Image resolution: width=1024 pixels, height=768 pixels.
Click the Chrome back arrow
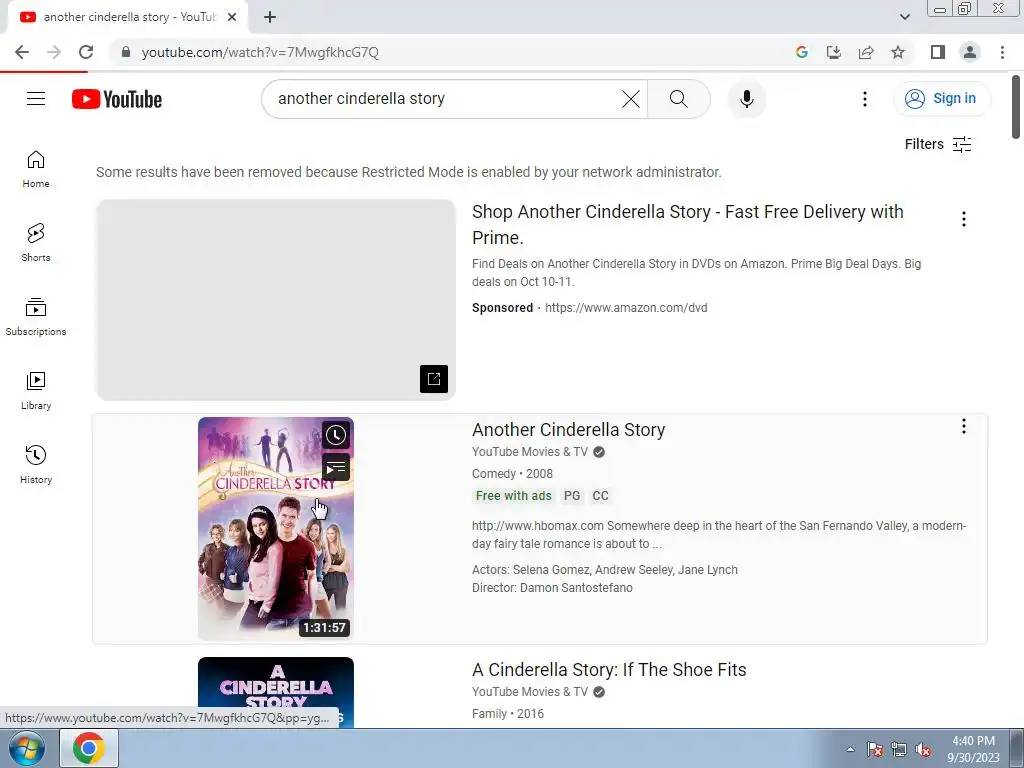pyautogui.click(x=22, y=52)
